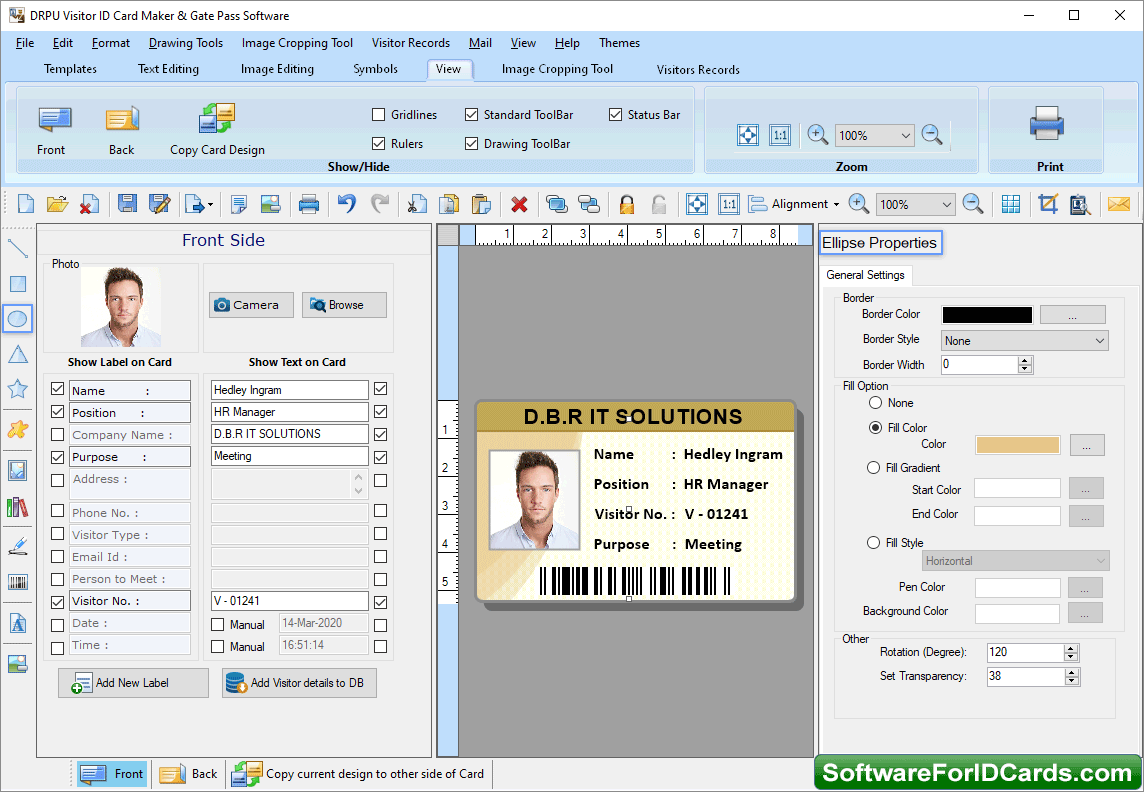Click the email envelope toolbar icon
The image size is (1144, 792).
(1118, 204)
